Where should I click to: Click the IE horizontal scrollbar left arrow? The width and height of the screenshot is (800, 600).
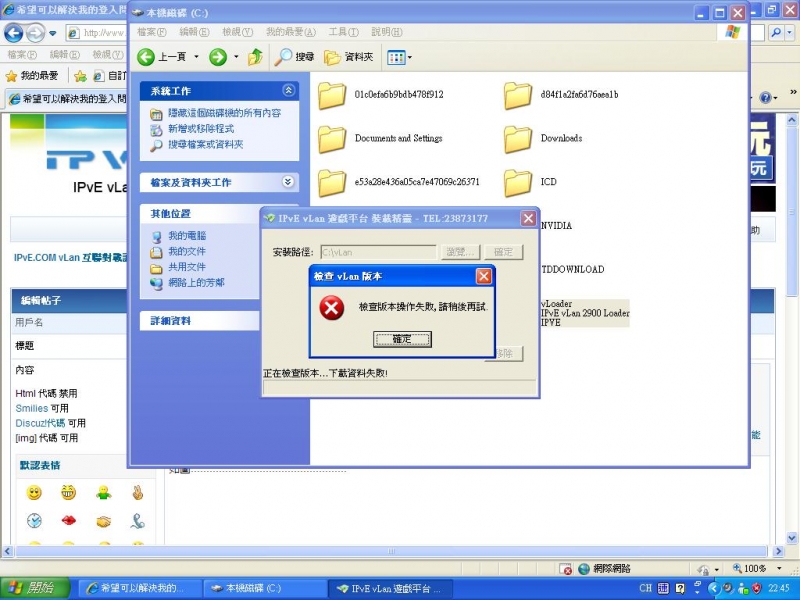click(x=7, y=551)
